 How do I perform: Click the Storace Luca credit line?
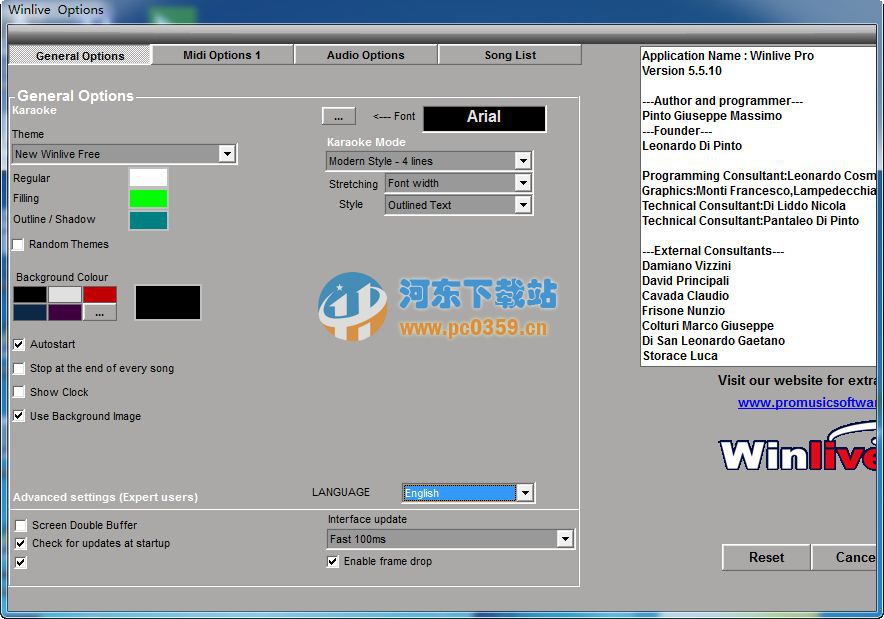coord(680,356)
